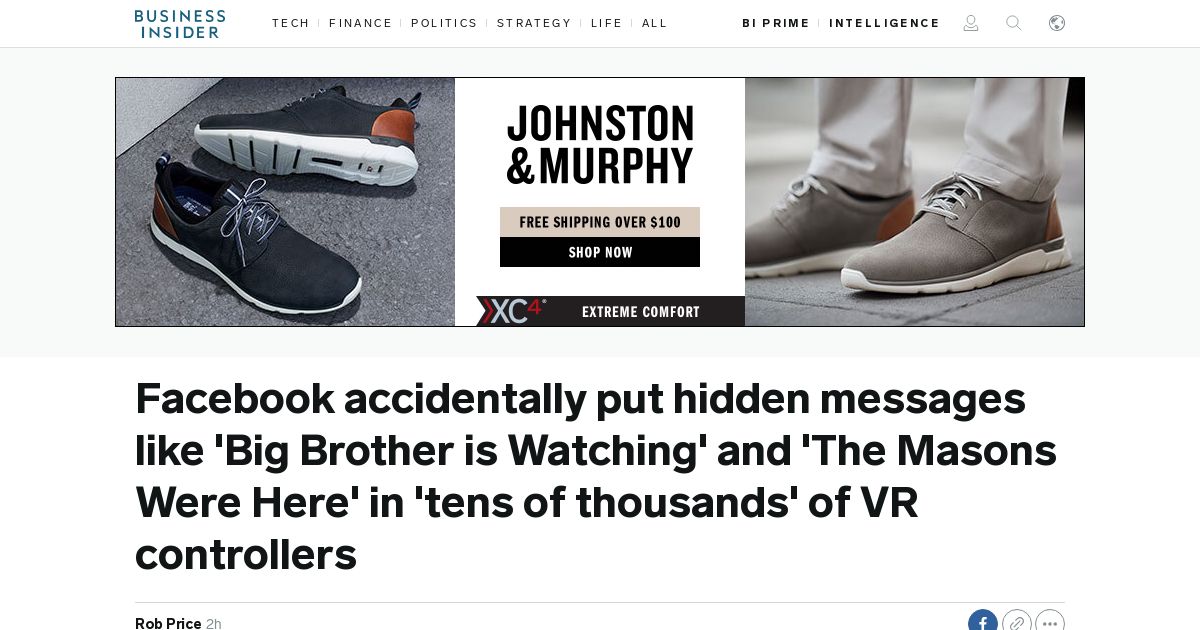Screen dimensions: 1200x630
Task: Open the user account icon
Action: pos(971,23)
